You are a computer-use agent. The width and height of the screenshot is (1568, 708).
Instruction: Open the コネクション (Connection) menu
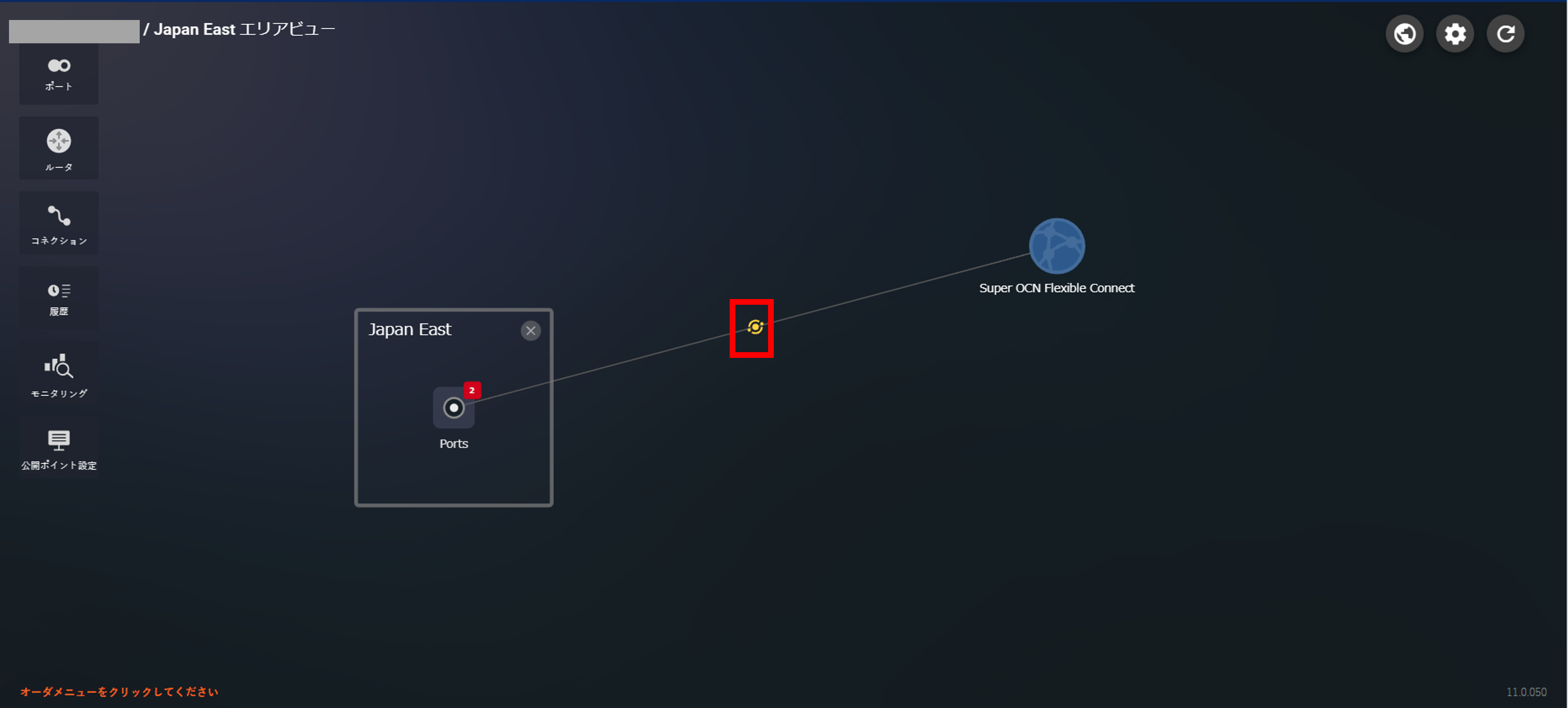coord(58,223)
